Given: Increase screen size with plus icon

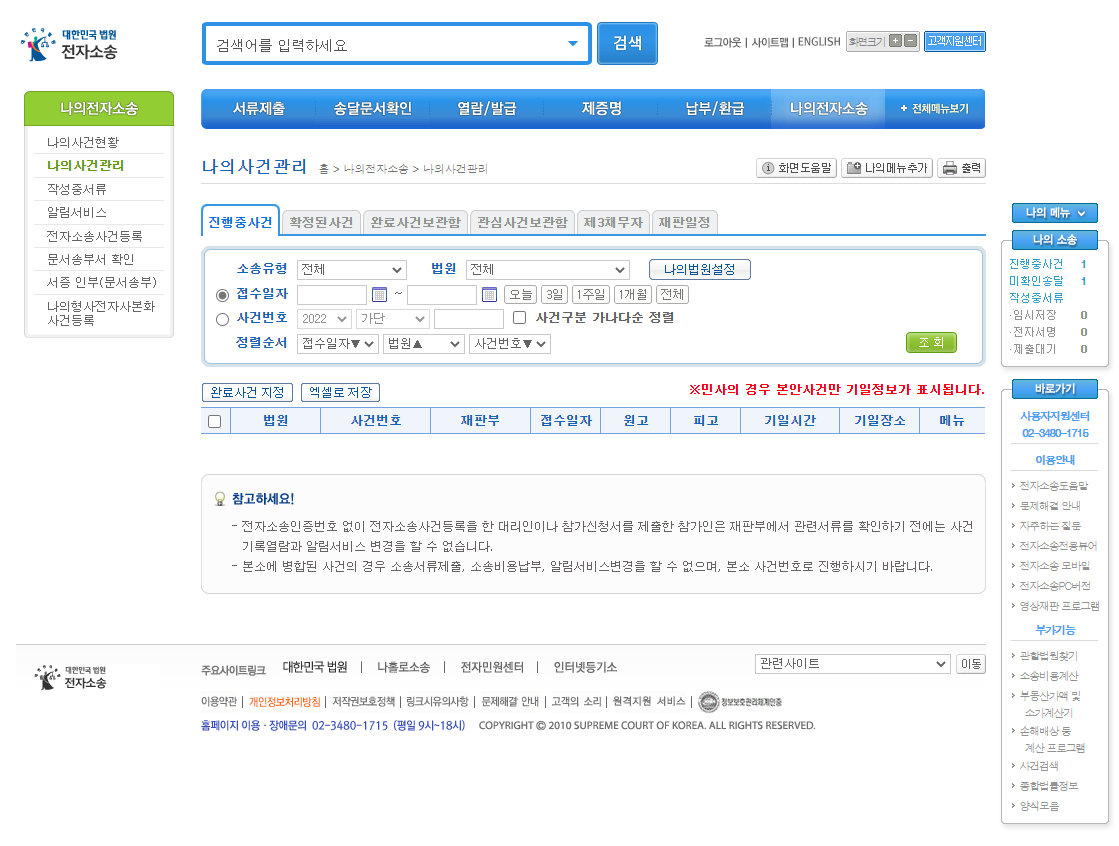Looking at the screenshot, I should 895,41.
